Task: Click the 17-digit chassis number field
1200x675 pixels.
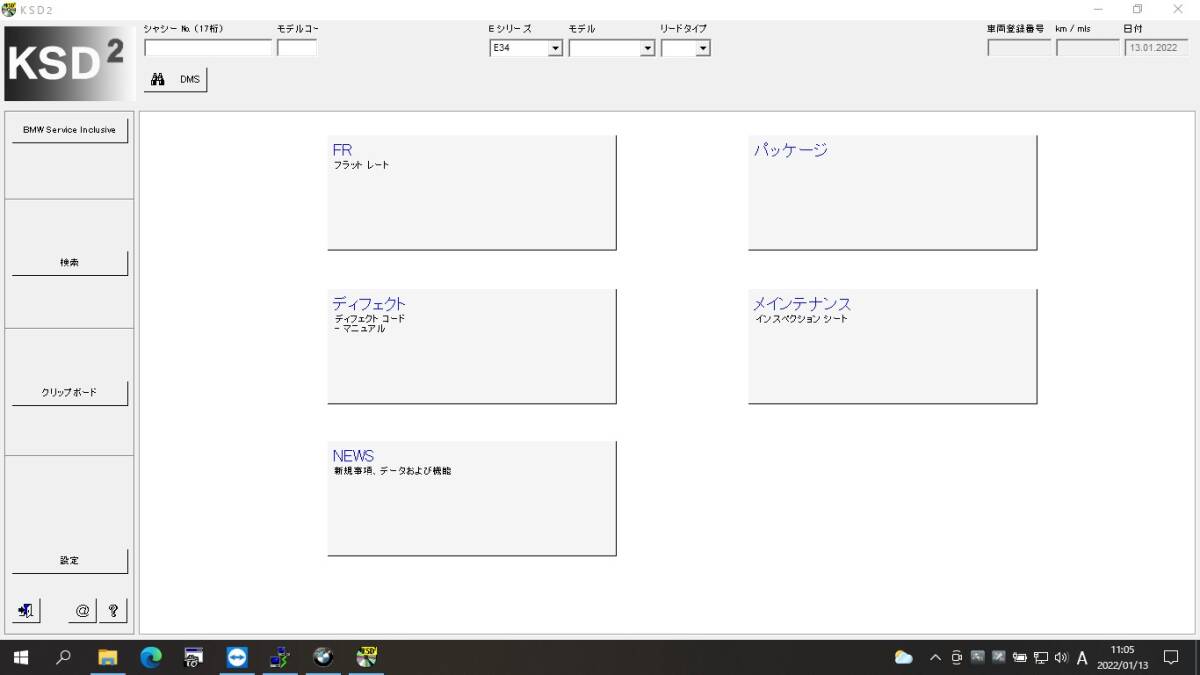Action: pyautogui.click(x=208, y=48)
